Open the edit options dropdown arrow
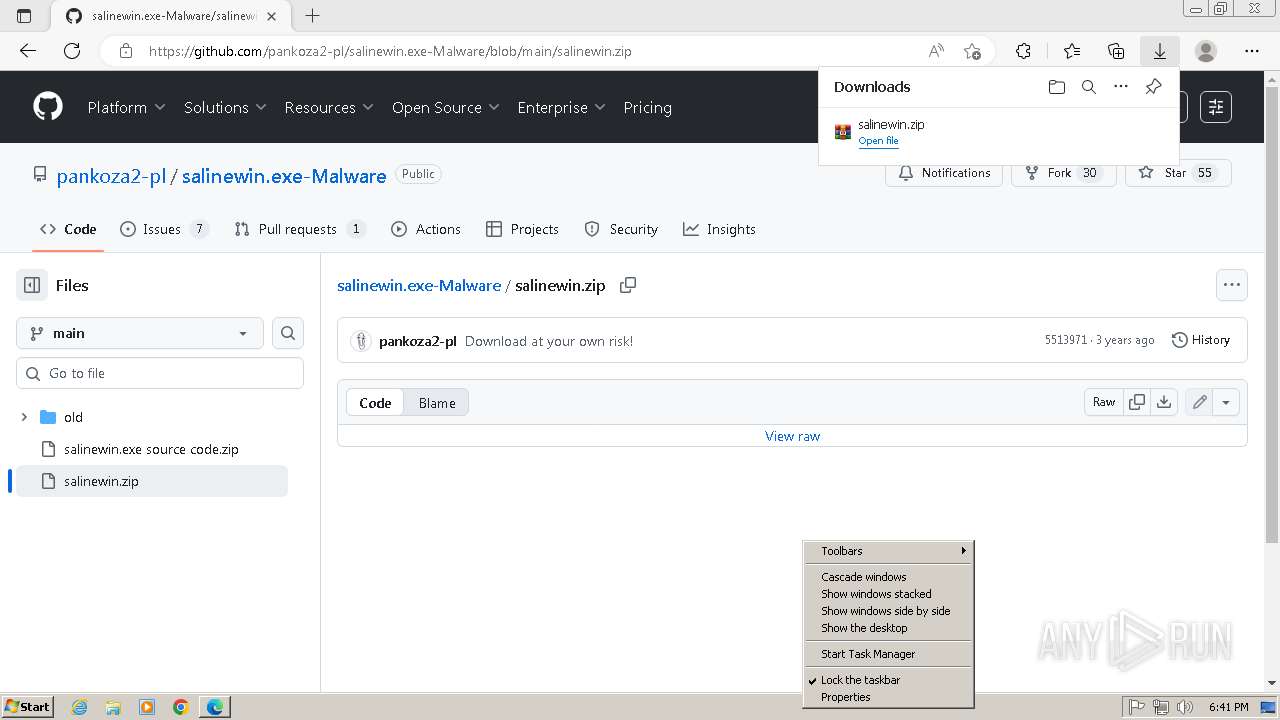This screenshot has height=720, width=1280. (1226, 402)
